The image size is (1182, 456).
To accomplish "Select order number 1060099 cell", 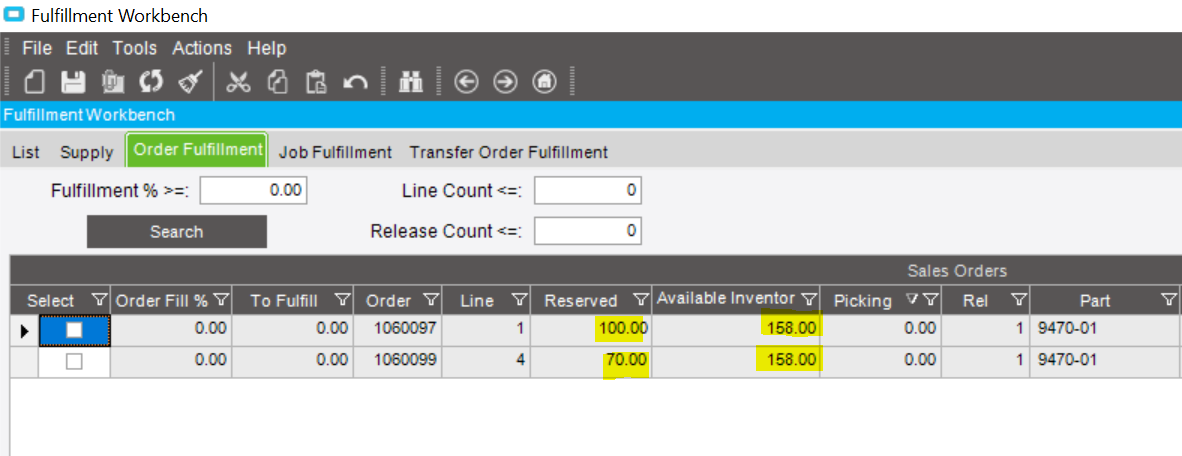I will coord(398,362).
